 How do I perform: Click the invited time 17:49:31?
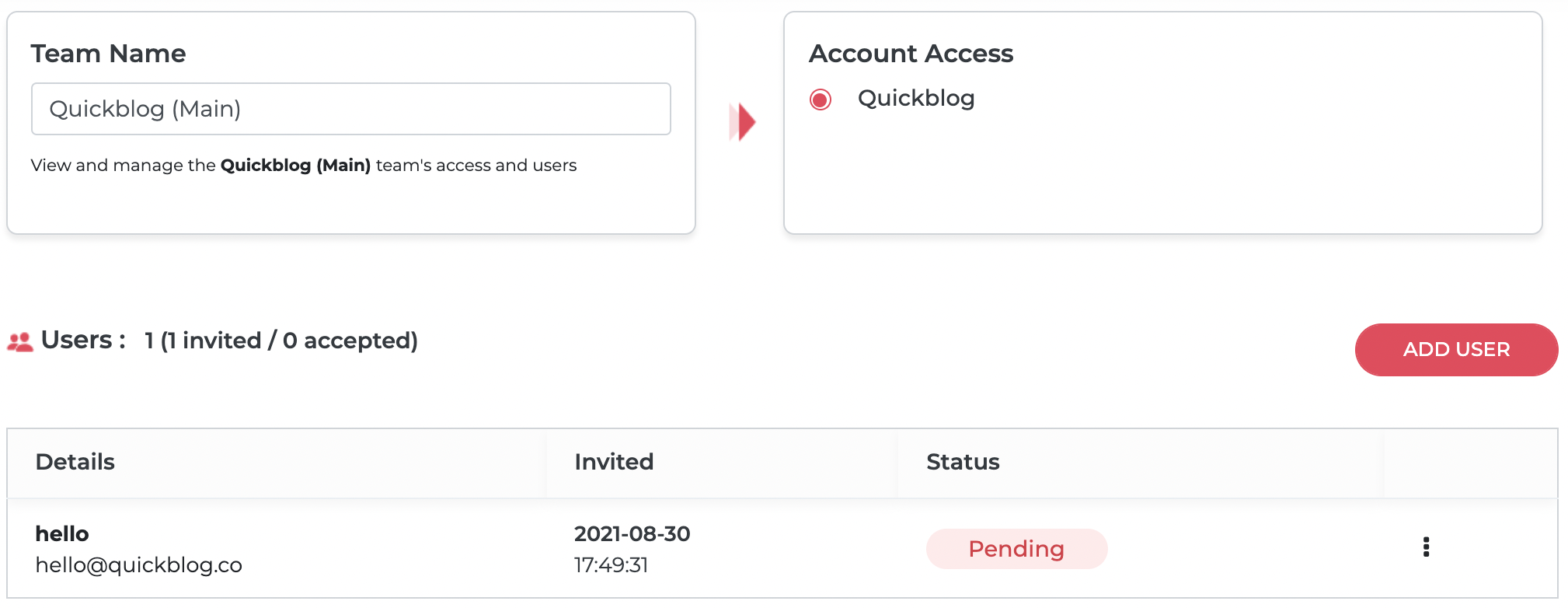[611, 565]
